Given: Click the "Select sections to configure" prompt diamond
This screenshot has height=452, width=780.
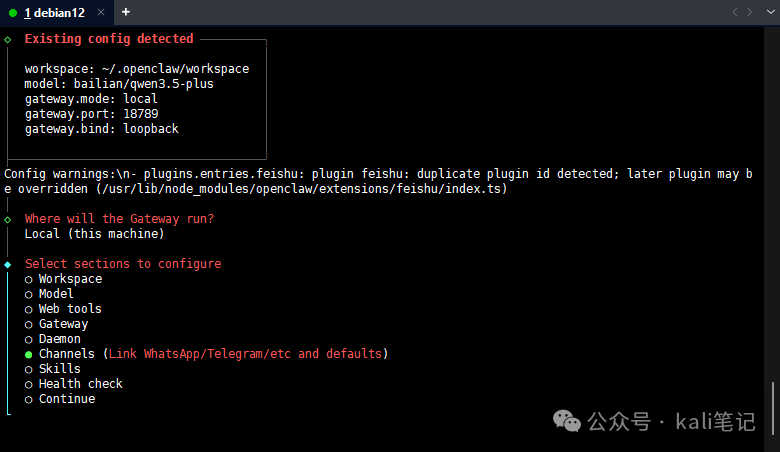Looking at the screenshot, I should click(x=8, y=264).
